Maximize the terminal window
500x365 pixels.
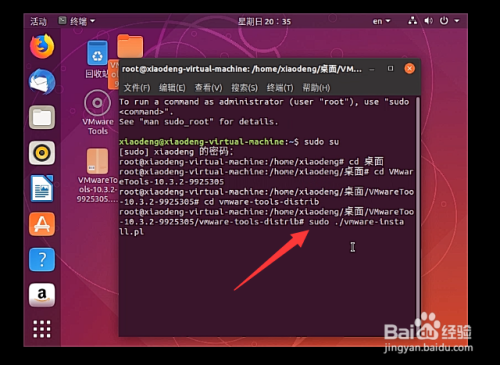[390, 69]
